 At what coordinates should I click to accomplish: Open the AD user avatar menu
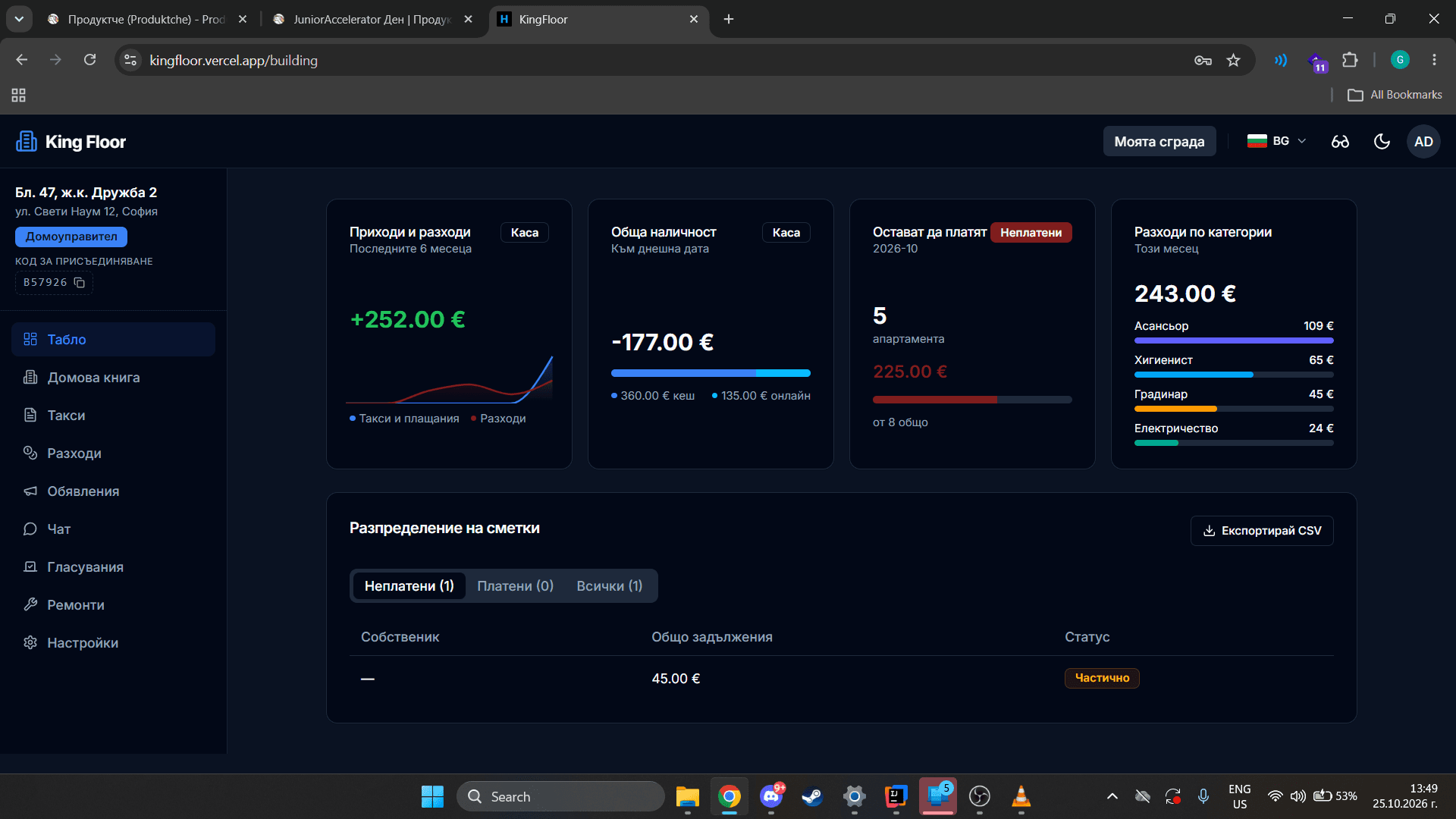point(1423,142)
